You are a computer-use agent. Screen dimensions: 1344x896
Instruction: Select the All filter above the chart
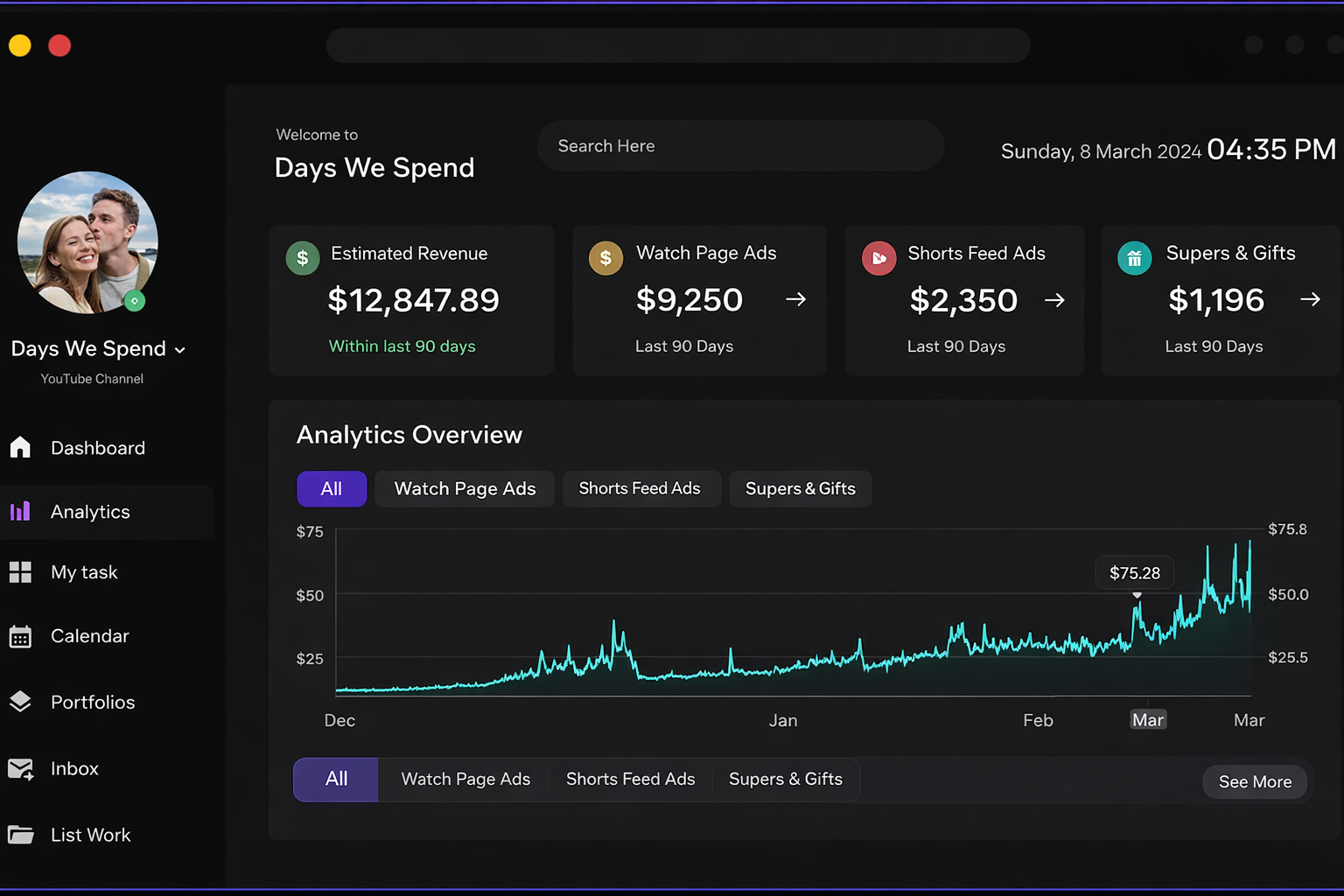coord(332,489)
